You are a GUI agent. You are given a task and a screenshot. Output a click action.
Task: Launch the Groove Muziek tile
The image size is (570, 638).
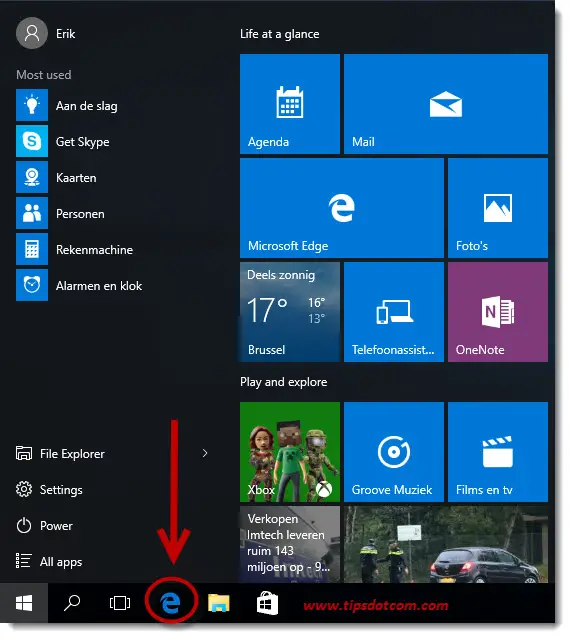tap(394, 452)
